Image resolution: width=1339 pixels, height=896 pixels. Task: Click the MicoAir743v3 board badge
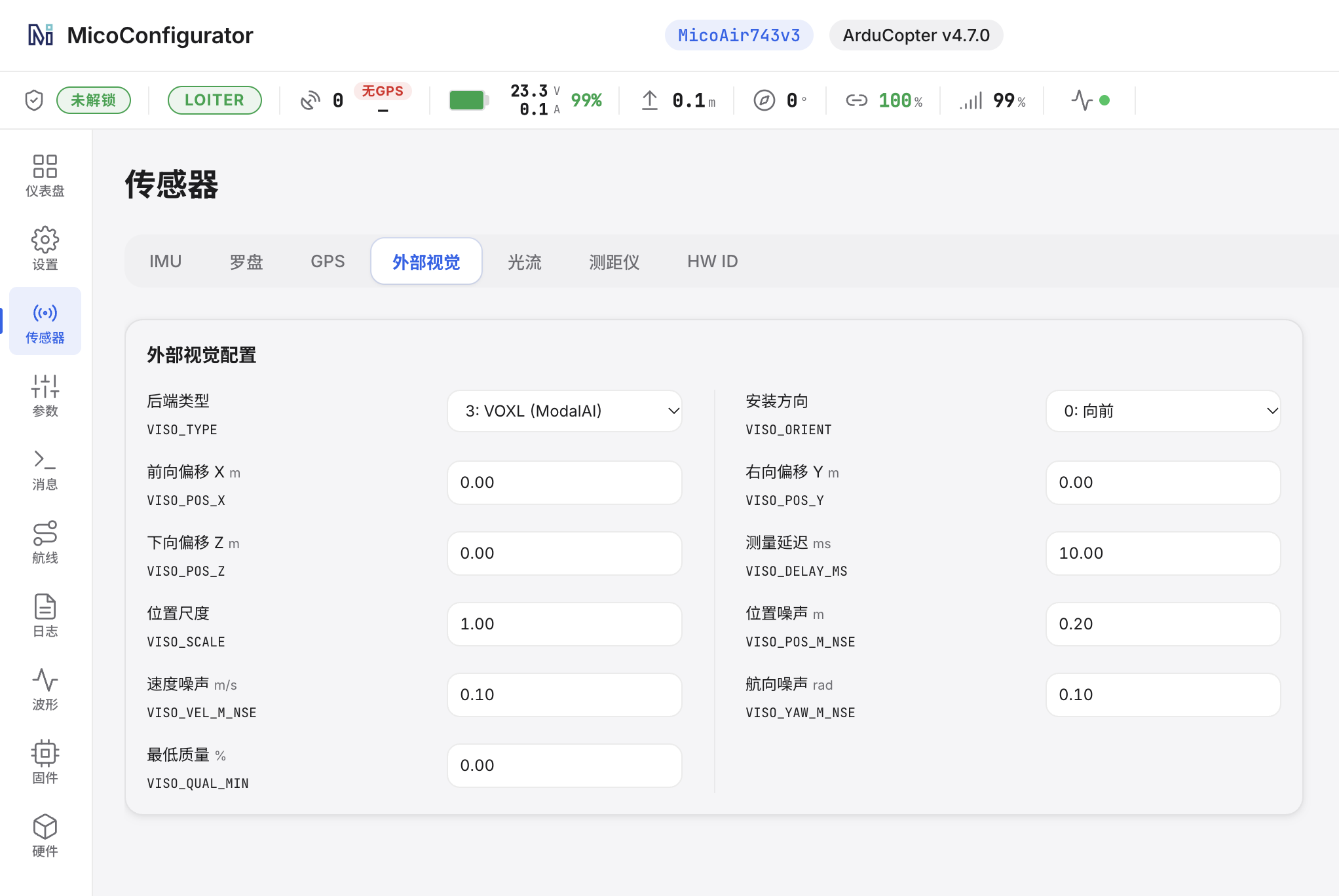click(x=739, y=35)
